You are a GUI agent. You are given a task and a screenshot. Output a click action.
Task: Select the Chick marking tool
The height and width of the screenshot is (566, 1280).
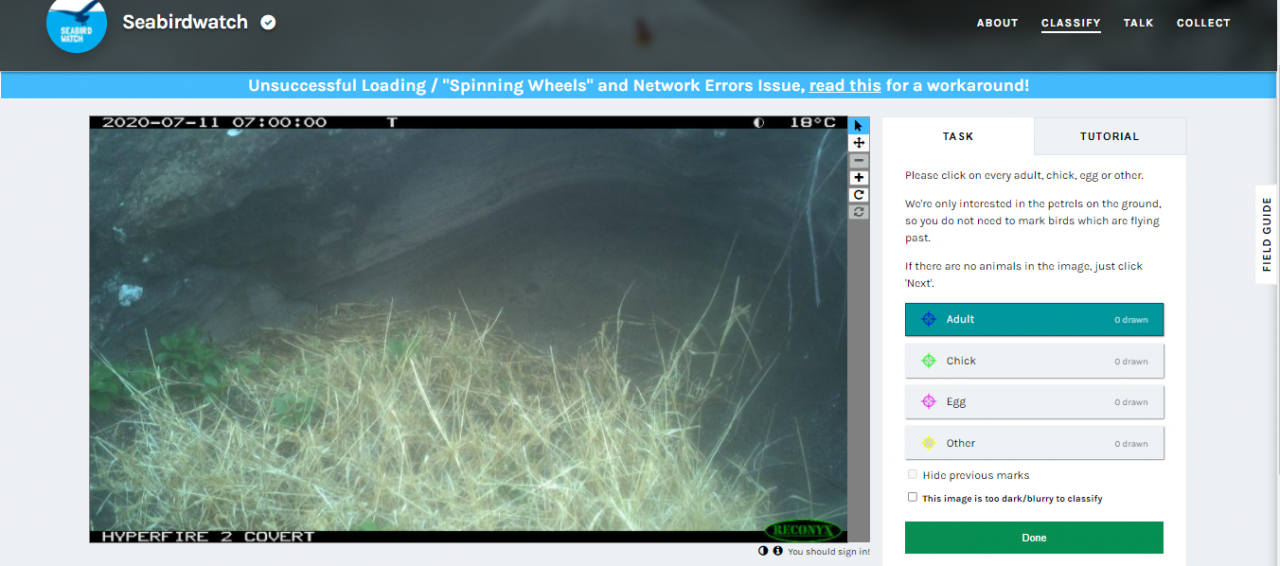[x=1034, y=361]
